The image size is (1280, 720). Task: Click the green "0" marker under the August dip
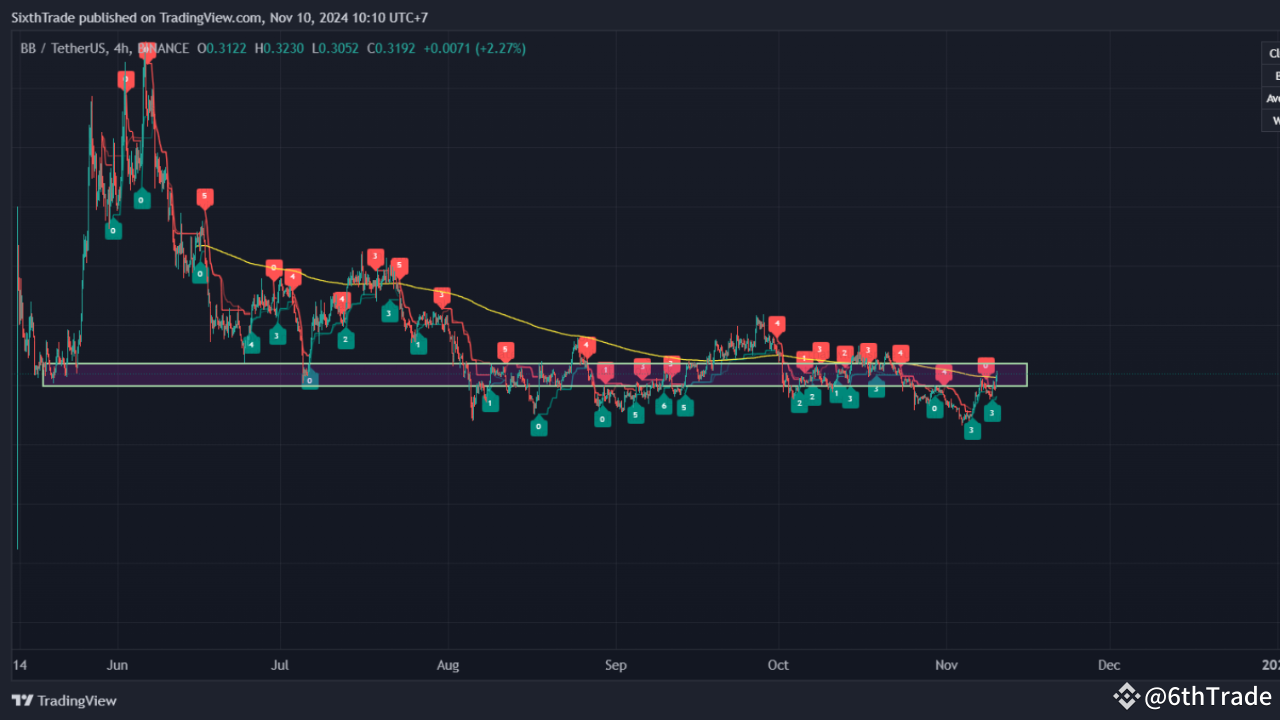pos(538,426)
